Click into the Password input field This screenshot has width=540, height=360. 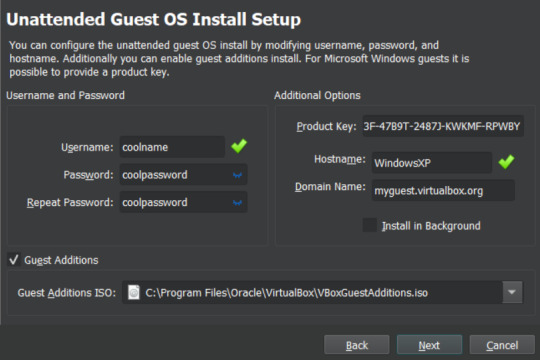click(183, 175)
